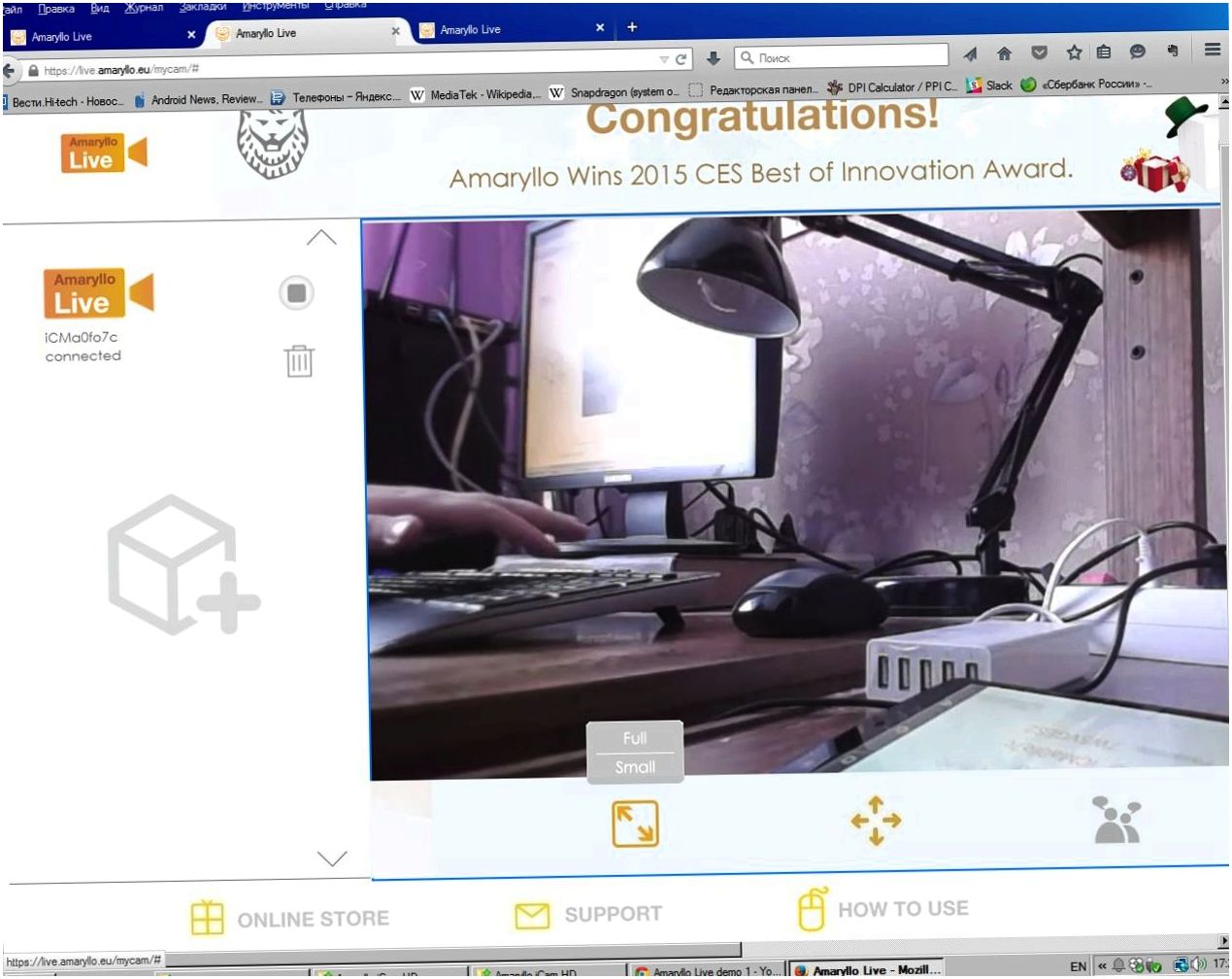This screenshot has height=979, width=1232.
Task: Open the Firefox hamburger menu
Action: click(x=1213, y=49)
